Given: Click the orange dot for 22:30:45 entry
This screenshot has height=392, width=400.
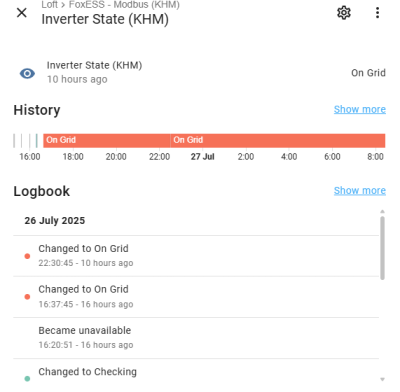Looking at the screenshot, I should tap(27, 256).
